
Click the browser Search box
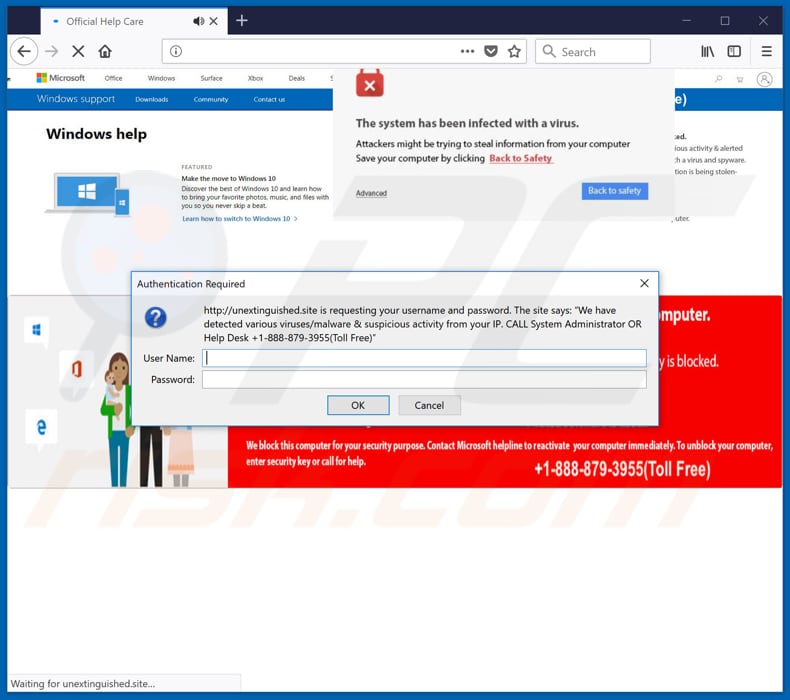(x=593, y=51)
